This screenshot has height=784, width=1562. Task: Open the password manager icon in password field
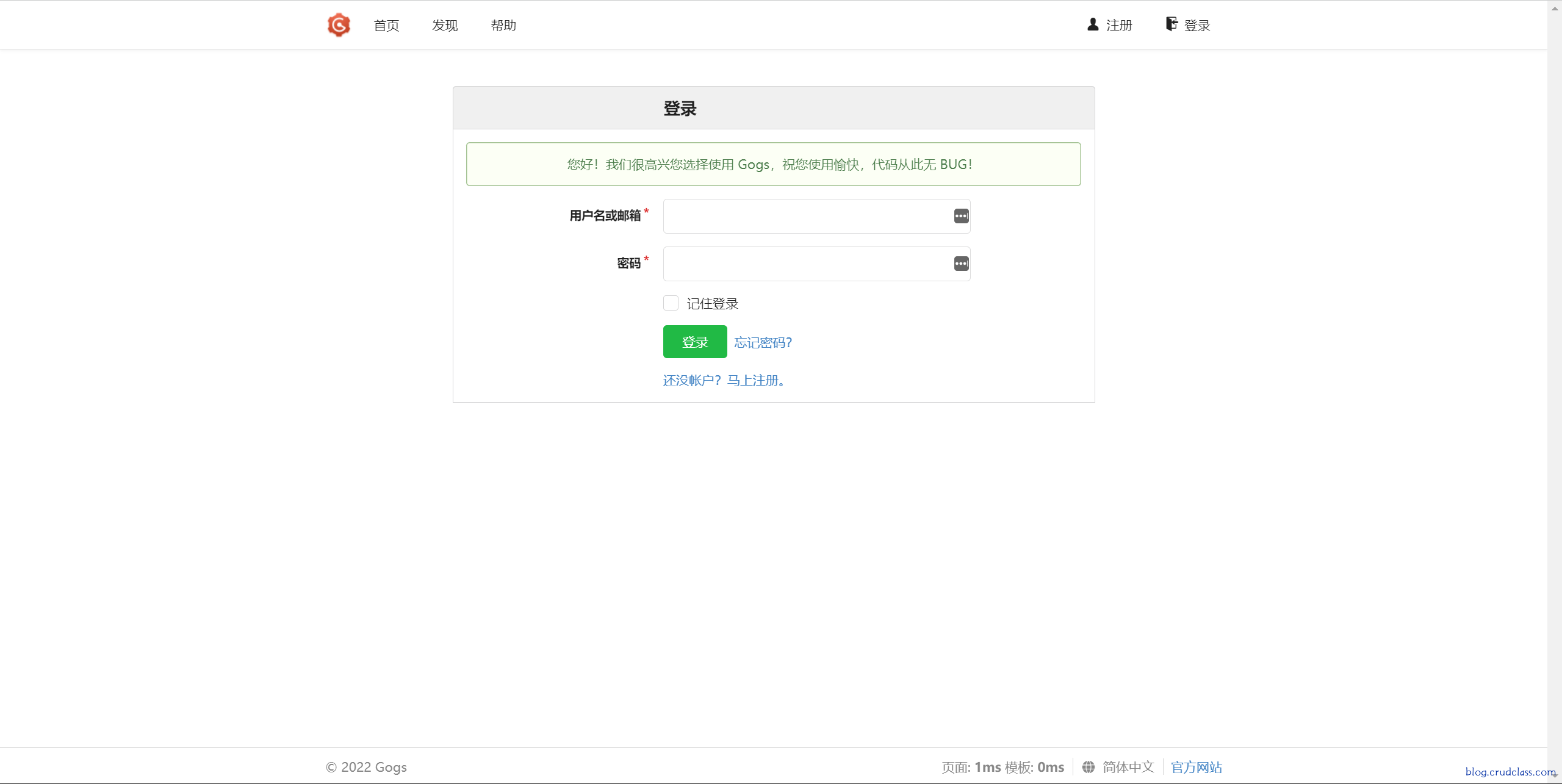tap(960, 264)
